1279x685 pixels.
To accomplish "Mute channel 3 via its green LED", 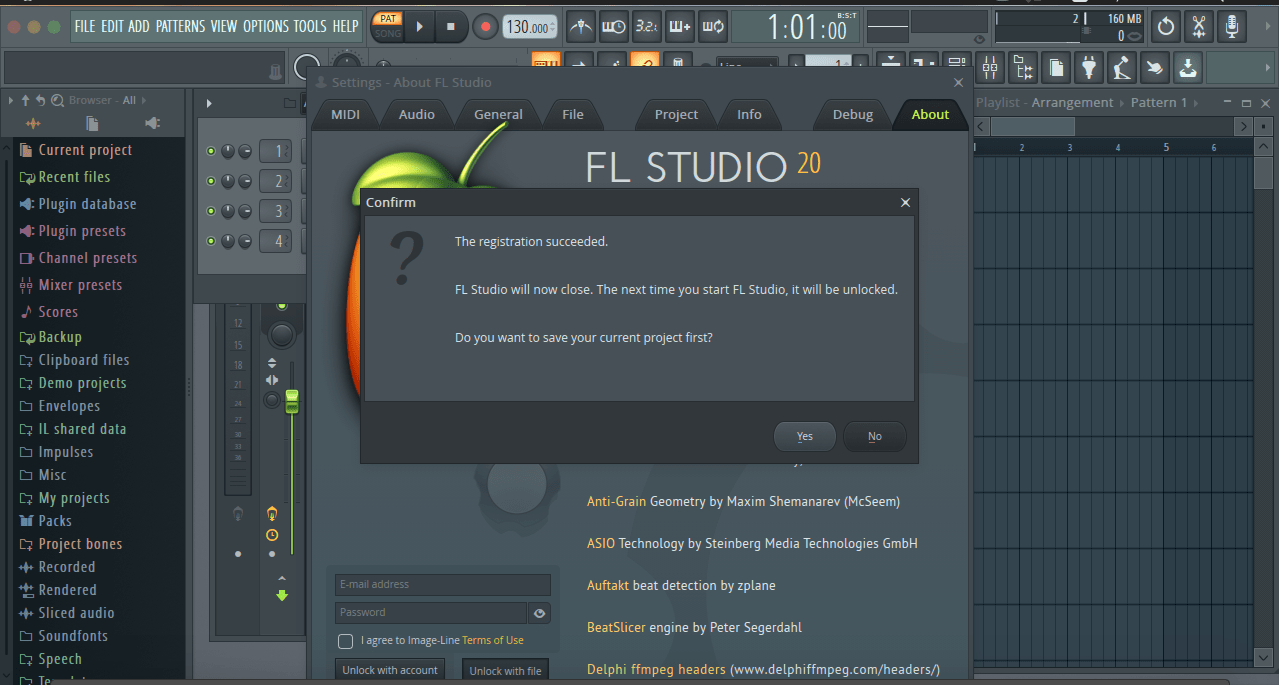I will (x=211, y=211).
